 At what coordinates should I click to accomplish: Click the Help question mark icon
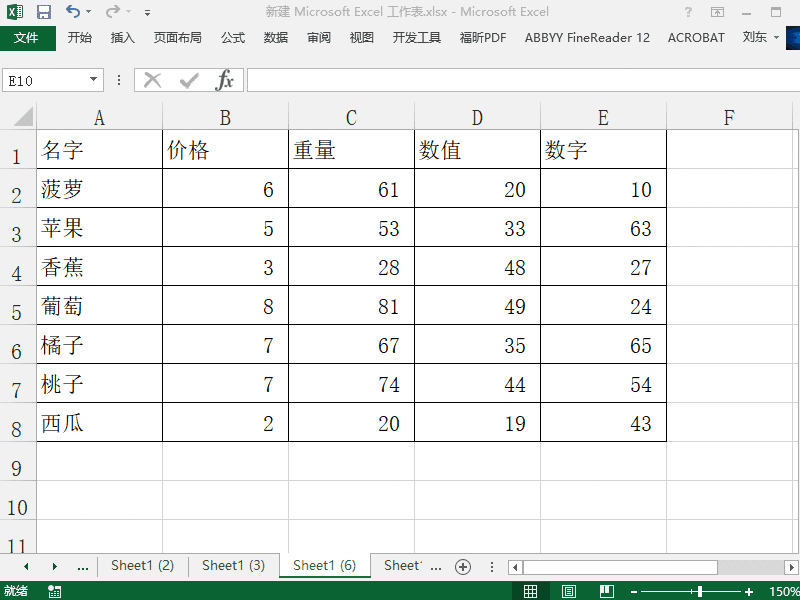pos(686,11)
